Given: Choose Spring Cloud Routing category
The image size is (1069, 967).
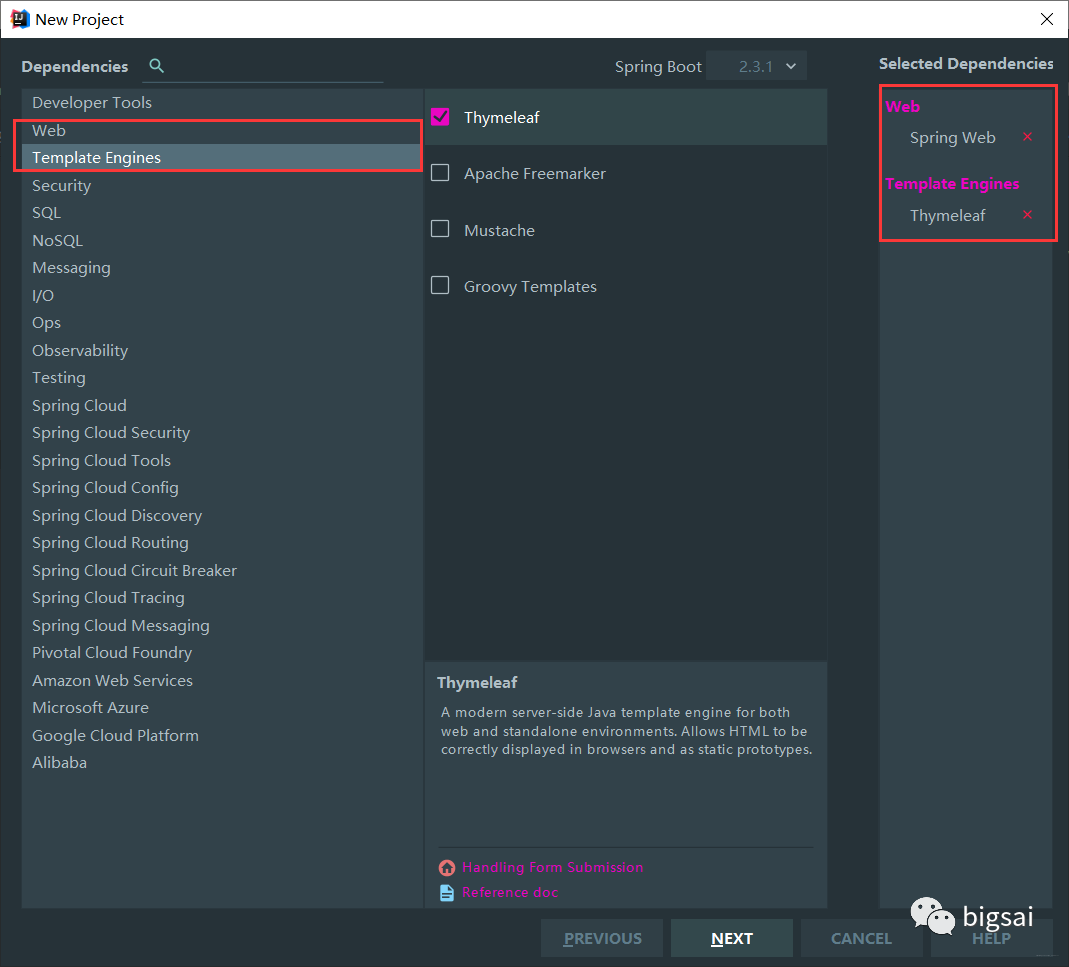Looking at the screenshot, I should 222,543.
